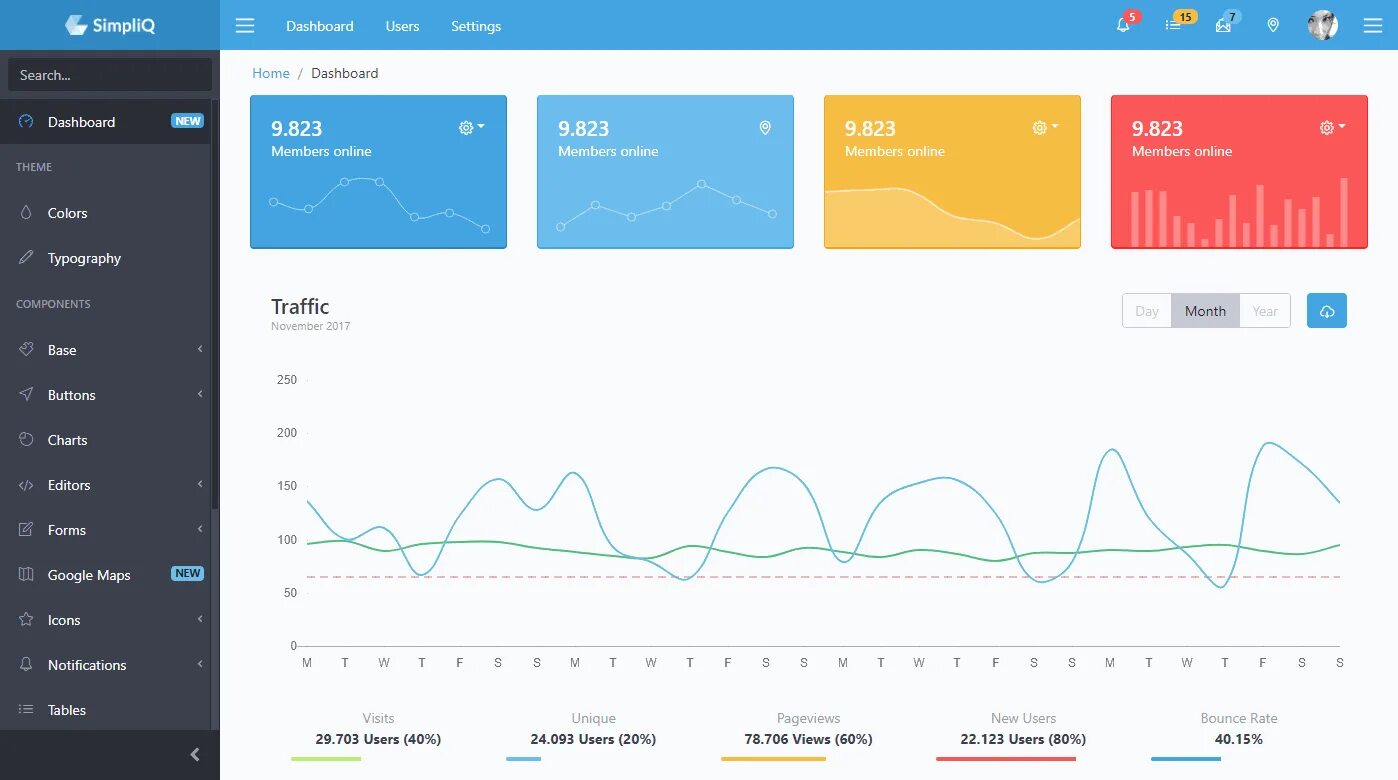The width and height of the screenshot is (1398, 780).
Task: Click the Charts pie icon
Action: point(27,440)
